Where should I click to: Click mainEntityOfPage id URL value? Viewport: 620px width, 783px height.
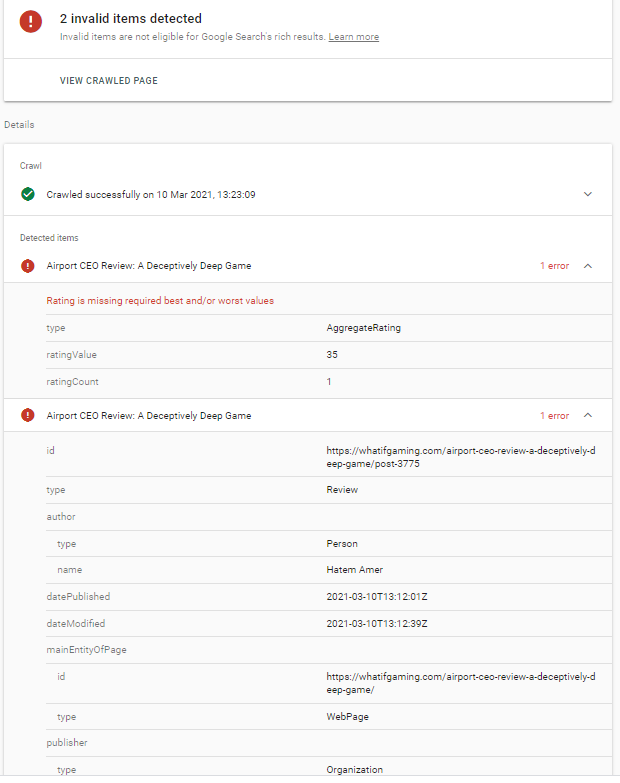click(x=461, y=683)
